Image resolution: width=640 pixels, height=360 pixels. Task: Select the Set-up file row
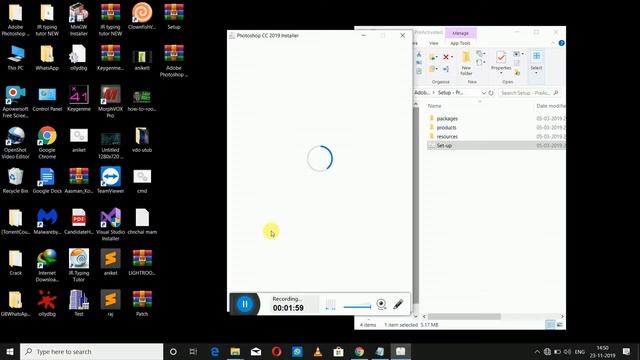point(496,146)
